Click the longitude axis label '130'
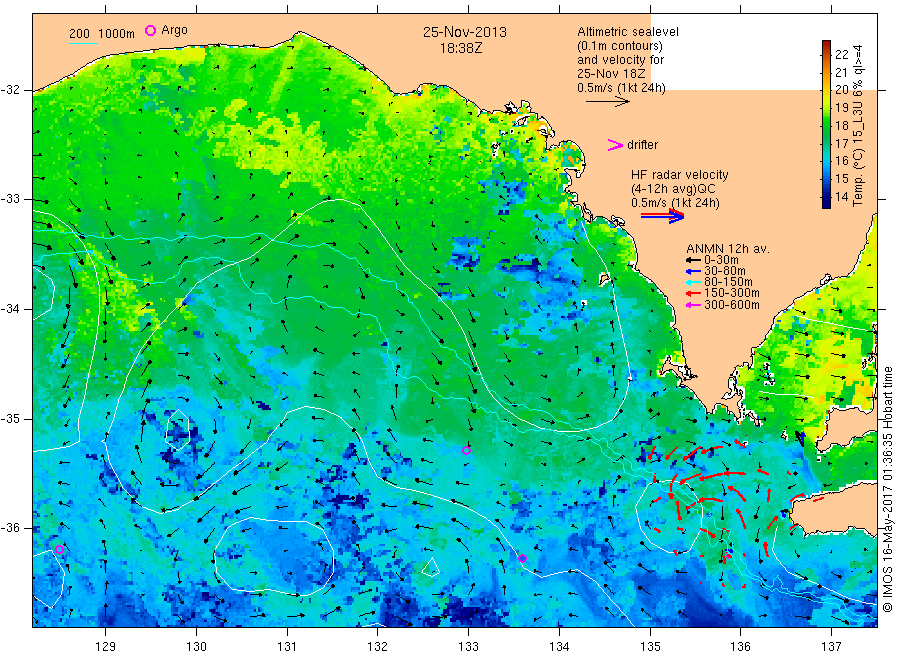Screen dimensions: 900x660 [196, 646]
